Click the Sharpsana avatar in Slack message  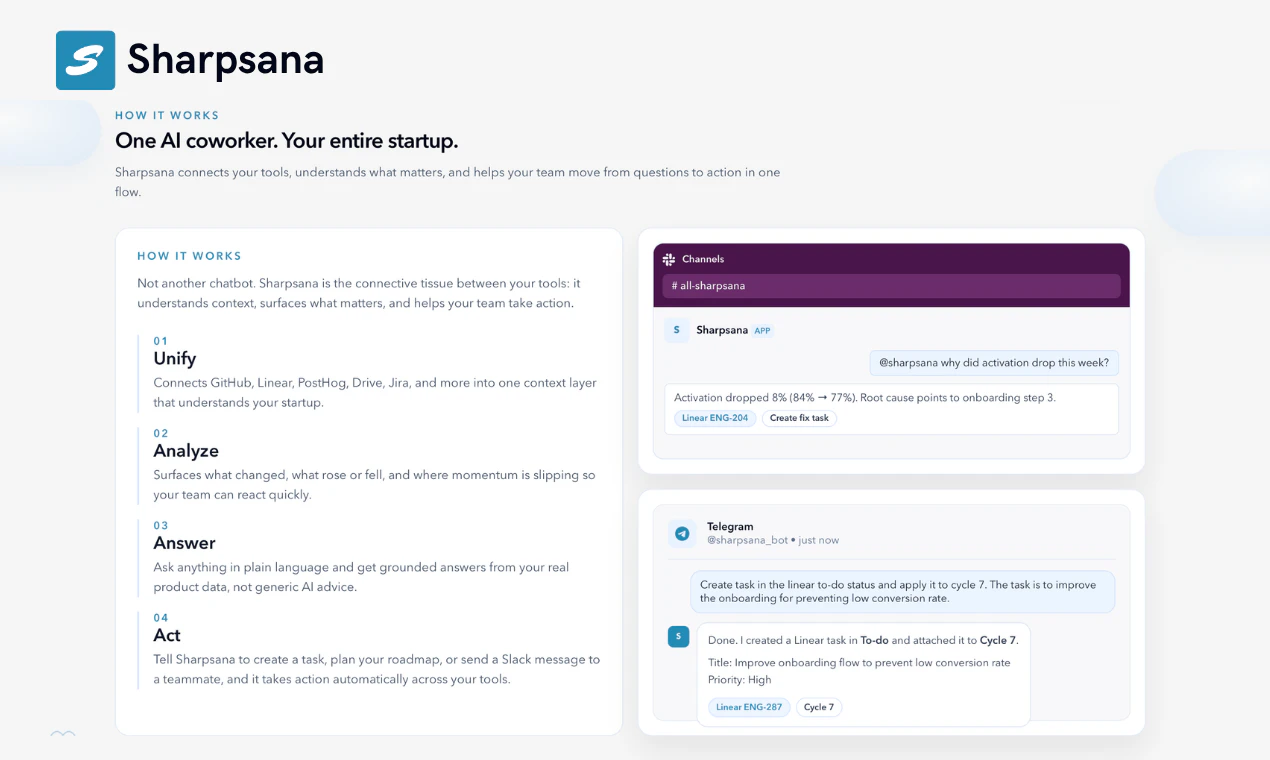point(676,329)
